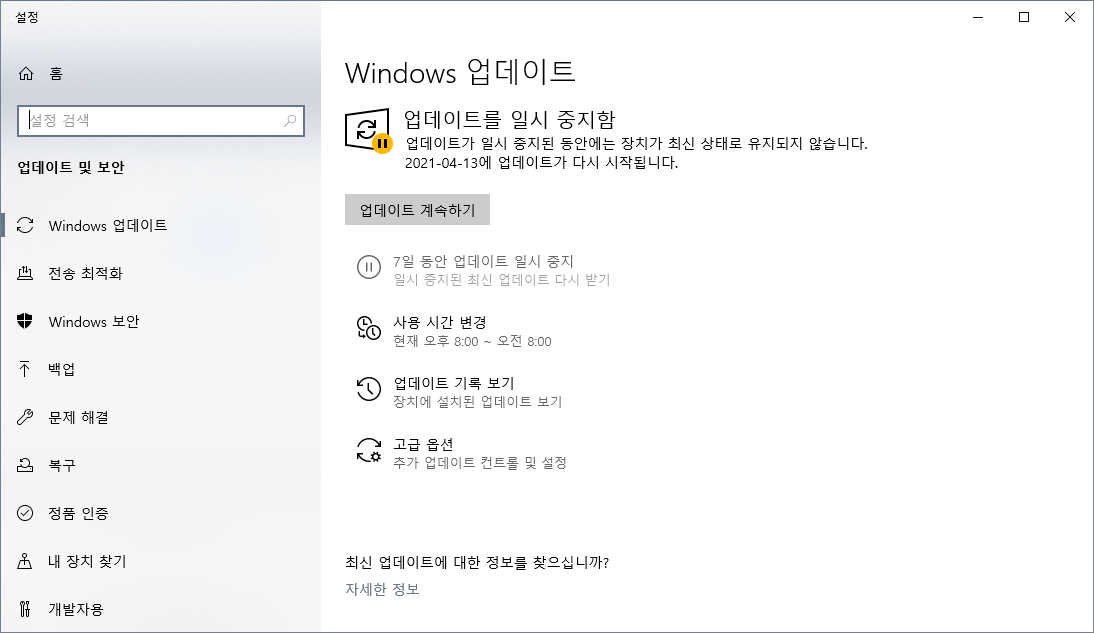Click 현재 오후 8:00 ~ 오전 8:00 text
1094x633 pixels.
[x=472, y=341]
